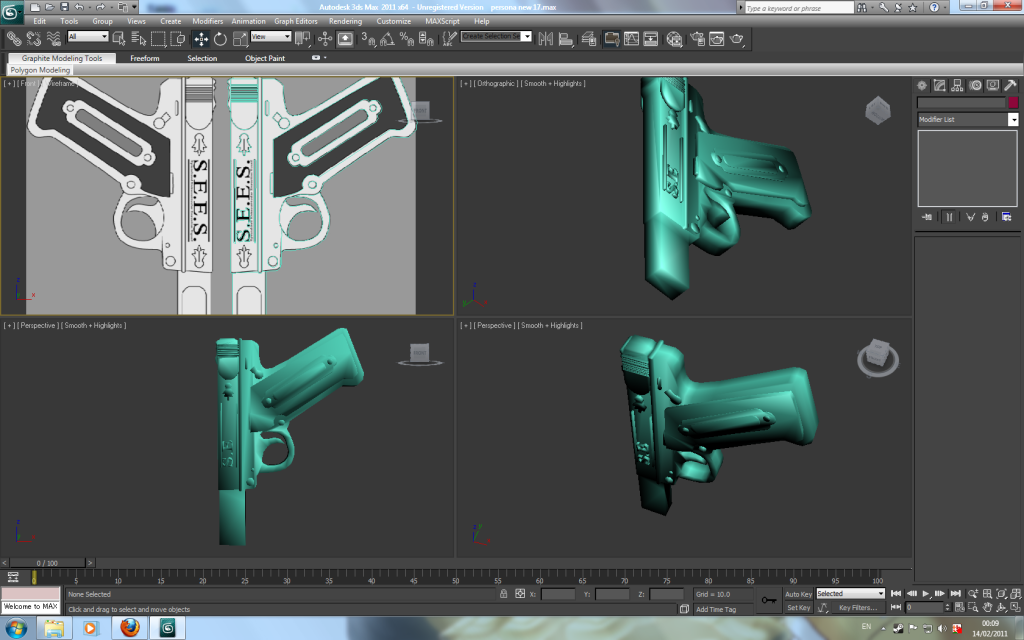
Task: Click the Mirror tool in toolbar
Action: tap(545, 39)
